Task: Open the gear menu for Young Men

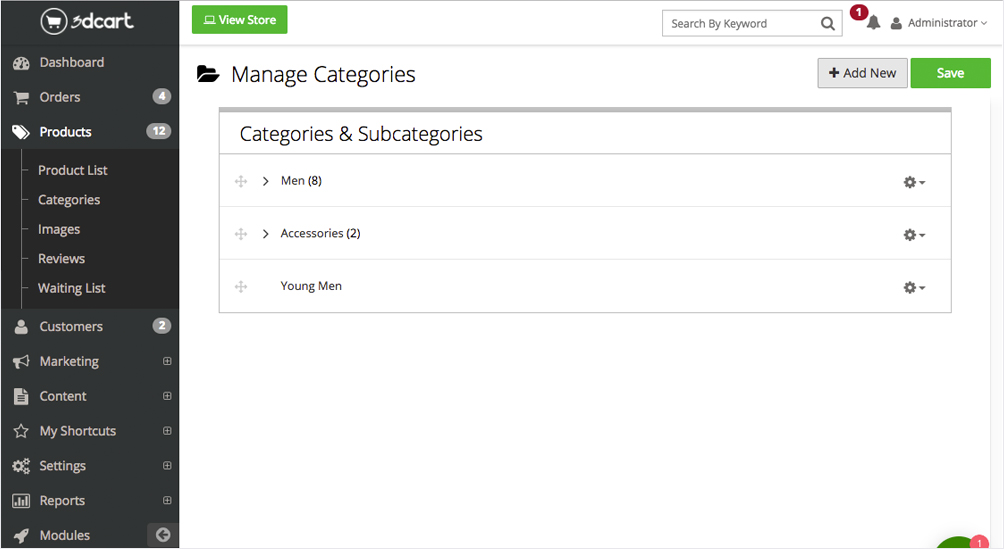Action: (x=913, y=288)
